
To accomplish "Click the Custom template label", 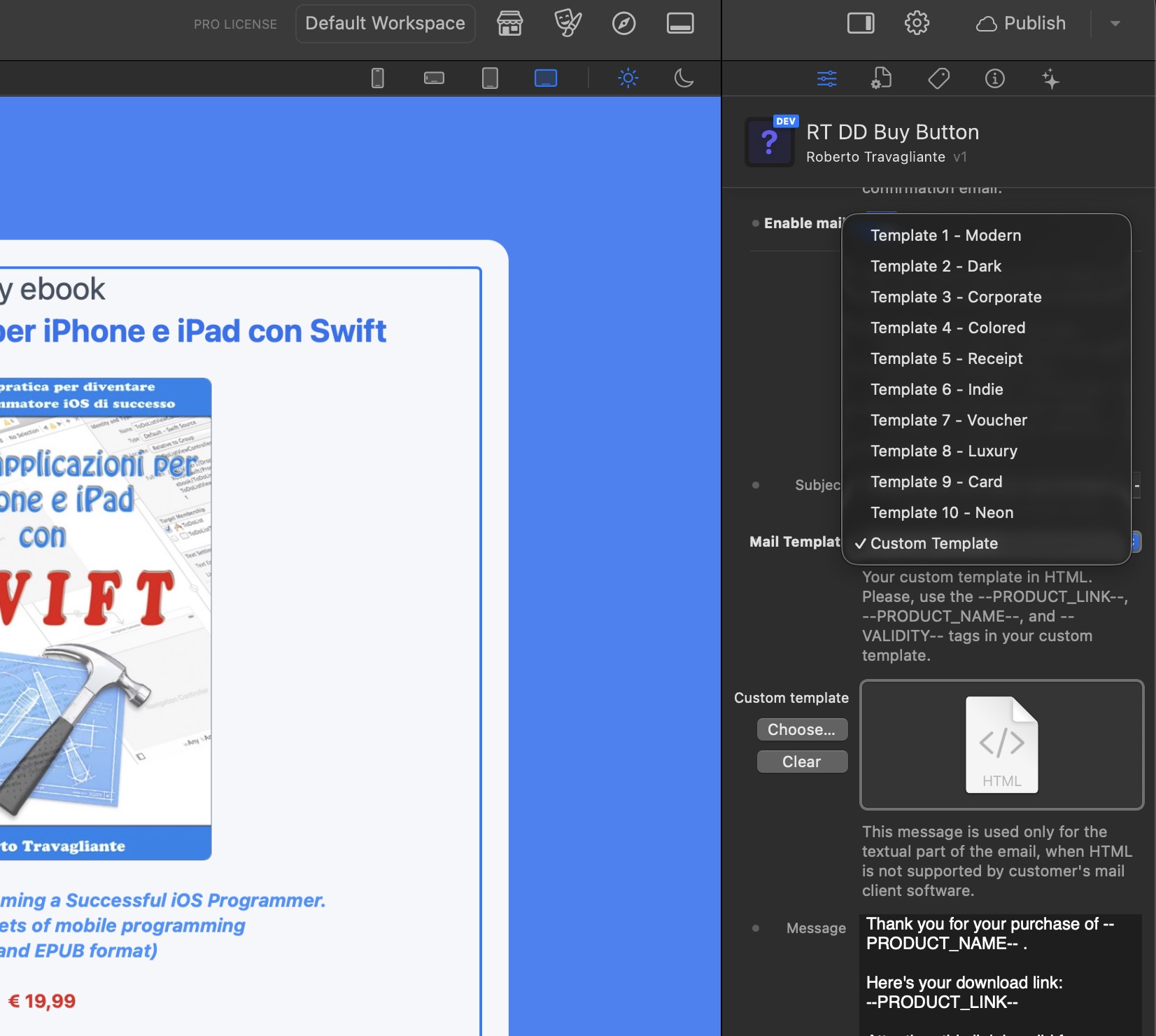I will tap(791, 698).
